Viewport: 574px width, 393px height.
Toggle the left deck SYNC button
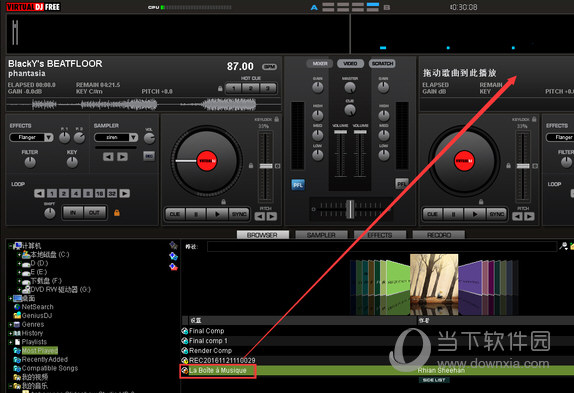click(239, 214)
